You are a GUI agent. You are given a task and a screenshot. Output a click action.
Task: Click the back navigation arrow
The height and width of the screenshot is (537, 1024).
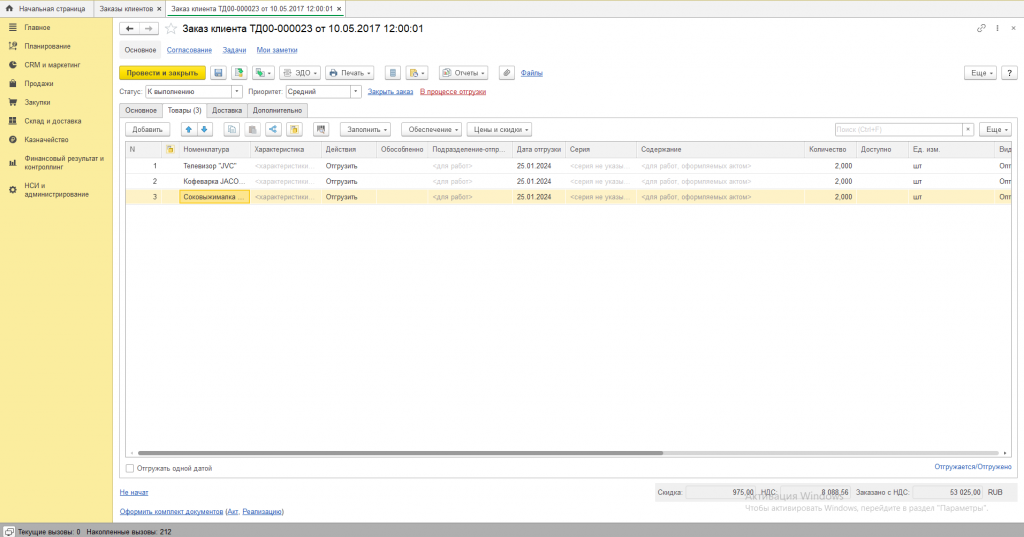pos(129,29)
